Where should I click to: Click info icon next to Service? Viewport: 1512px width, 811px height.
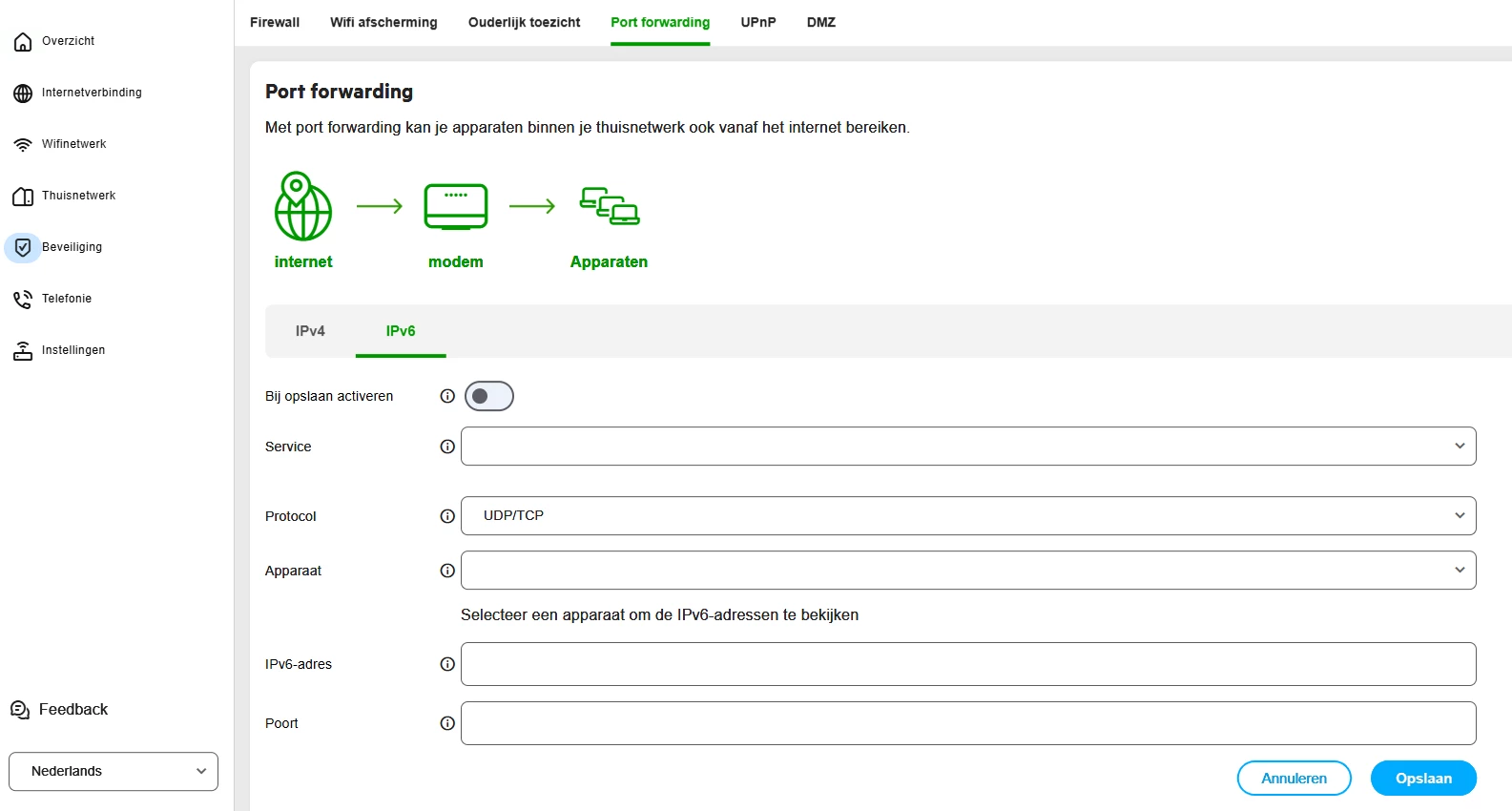point(447,447)
